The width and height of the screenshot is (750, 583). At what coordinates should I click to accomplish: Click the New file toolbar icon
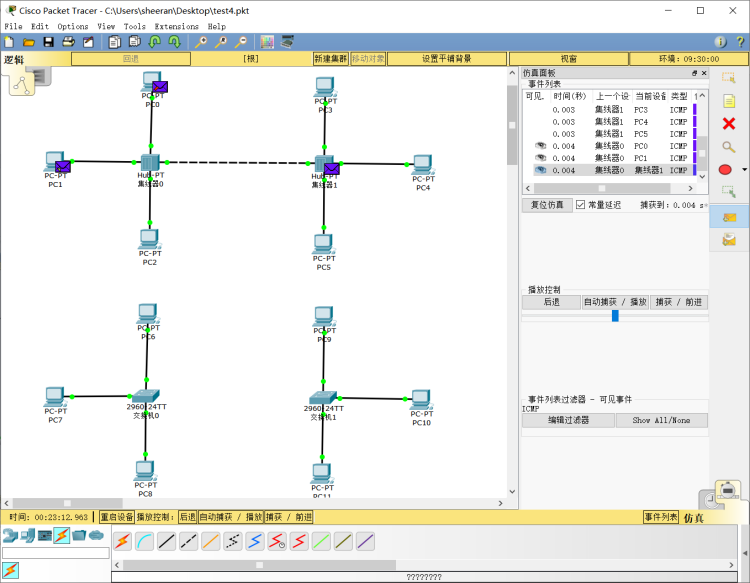9,42
